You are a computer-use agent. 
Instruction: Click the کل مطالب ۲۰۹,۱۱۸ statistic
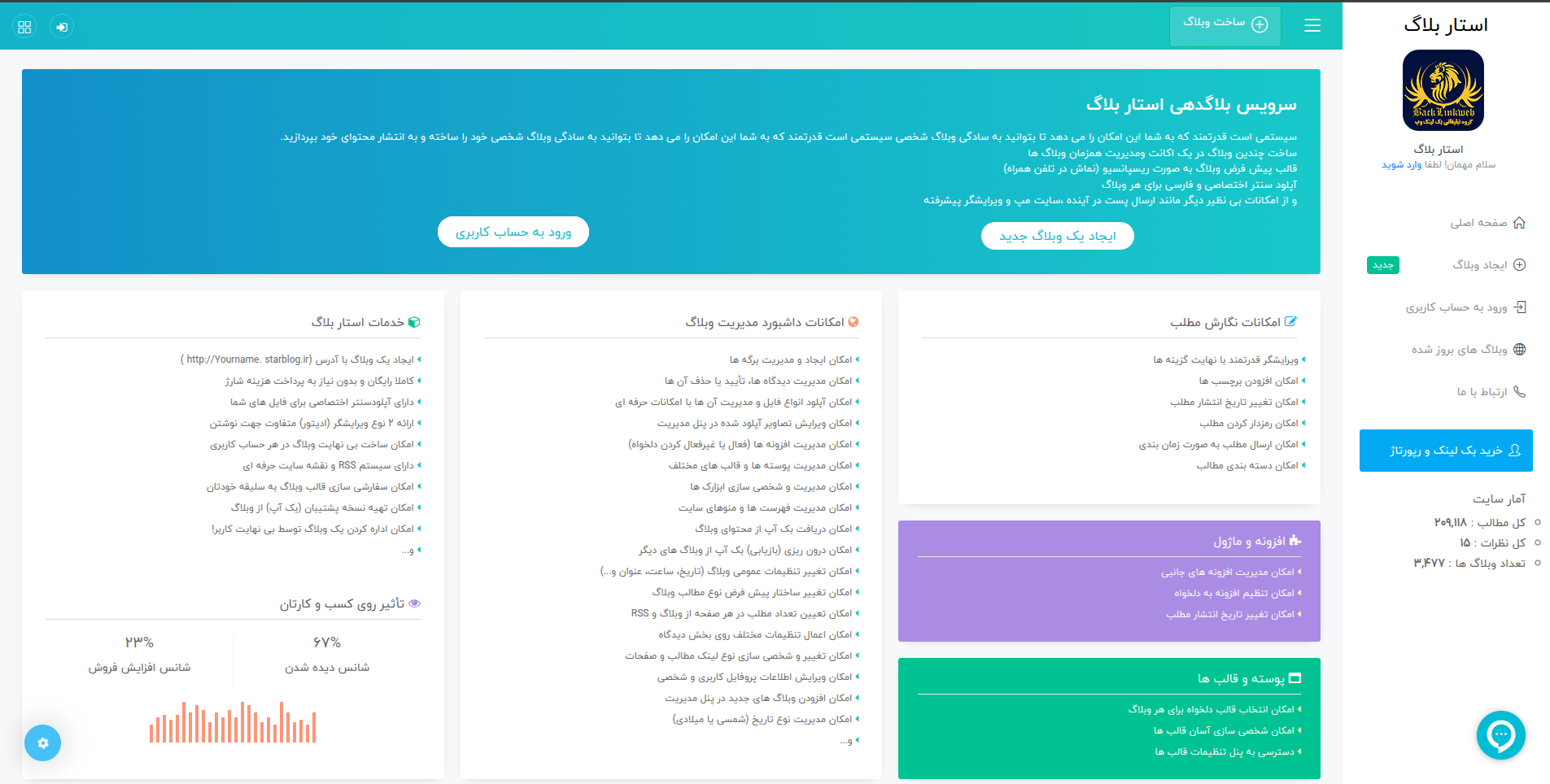tap(1479, 522)
